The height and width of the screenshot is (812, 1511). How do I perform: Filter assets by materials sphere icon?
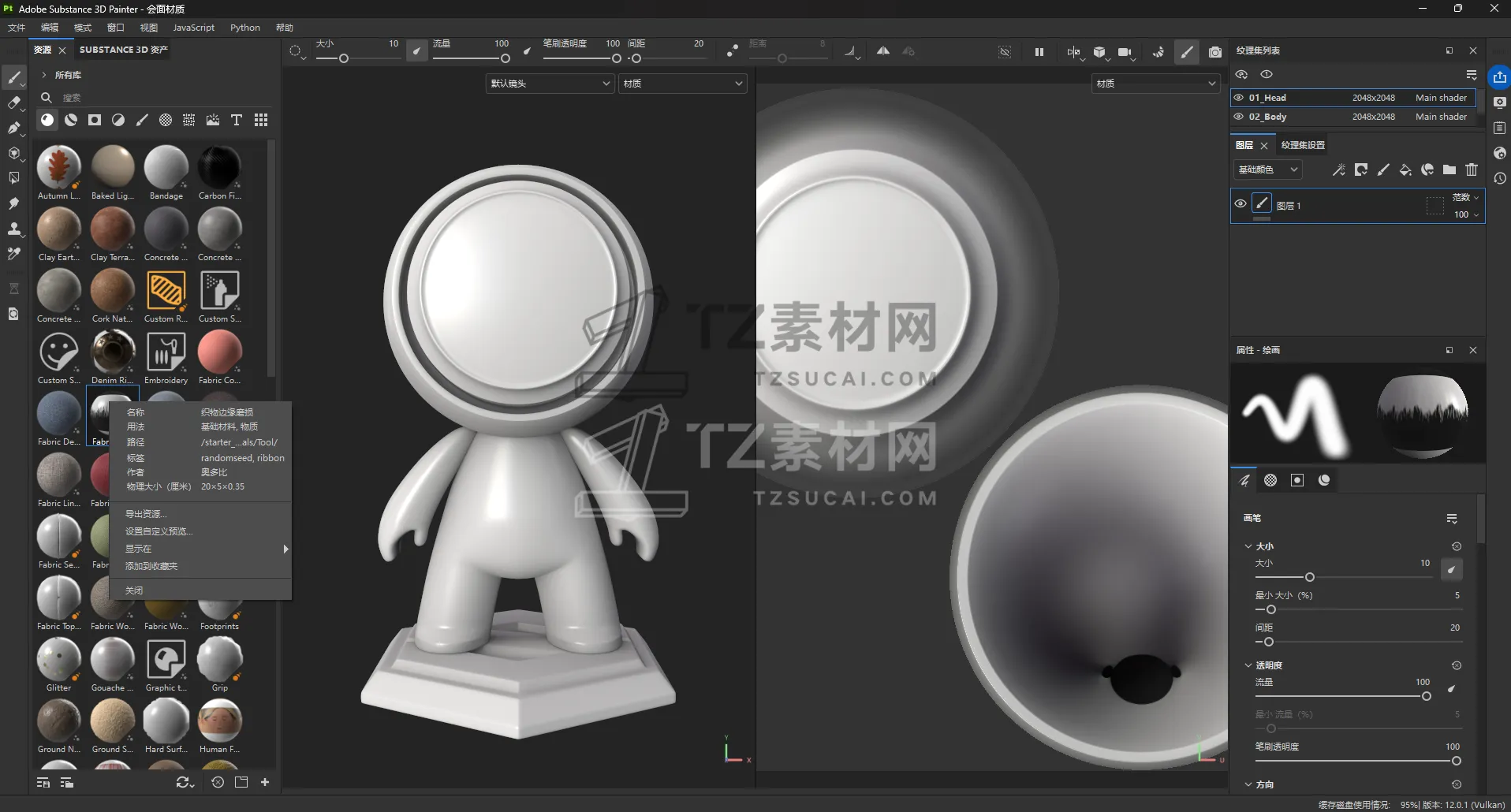click(x=47, y=120)
